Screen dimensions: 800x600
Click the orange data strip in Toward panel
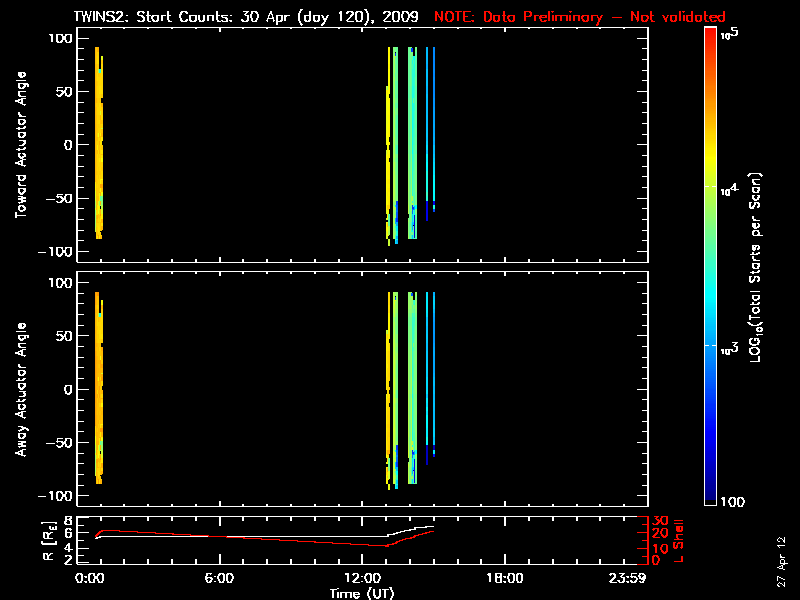tap(98, 140)
